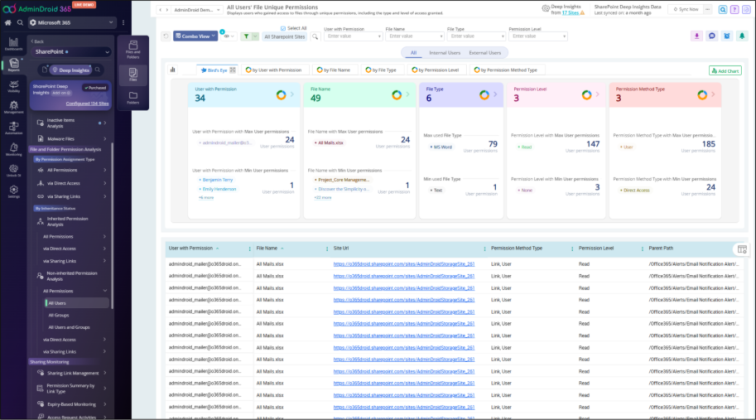Toggle the Select All checkbox
The image size is (756, 420).
click(283, 28)
